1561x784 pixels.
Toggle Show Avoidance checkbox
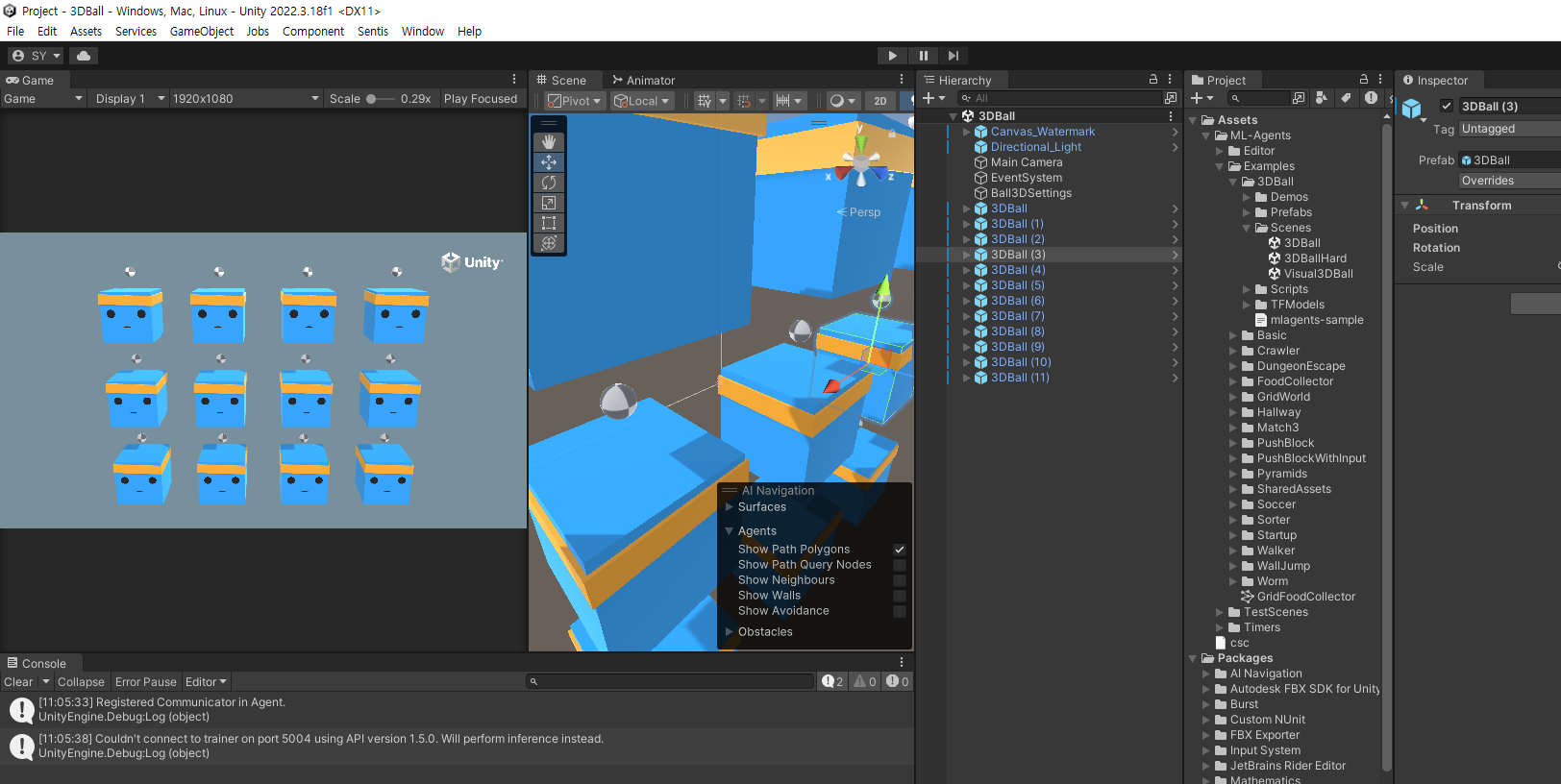coord(900,611)
